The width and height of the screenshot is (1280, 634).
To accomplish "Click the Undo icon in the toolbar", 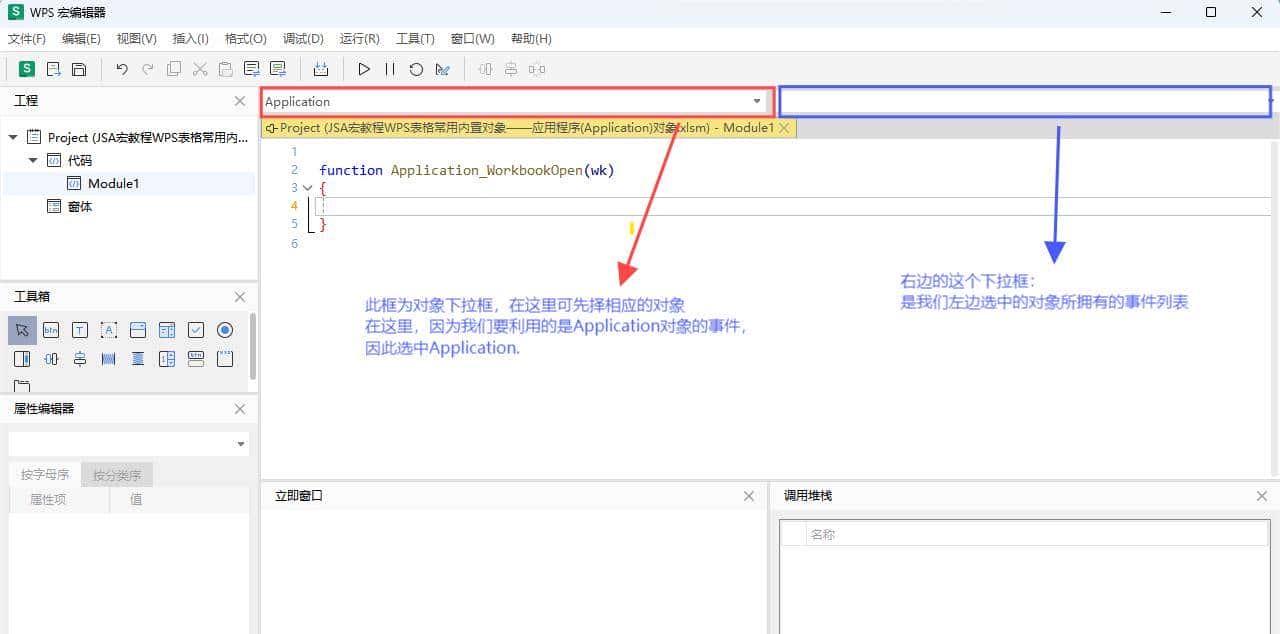I will pyautogui.click(x=121, y=69).
